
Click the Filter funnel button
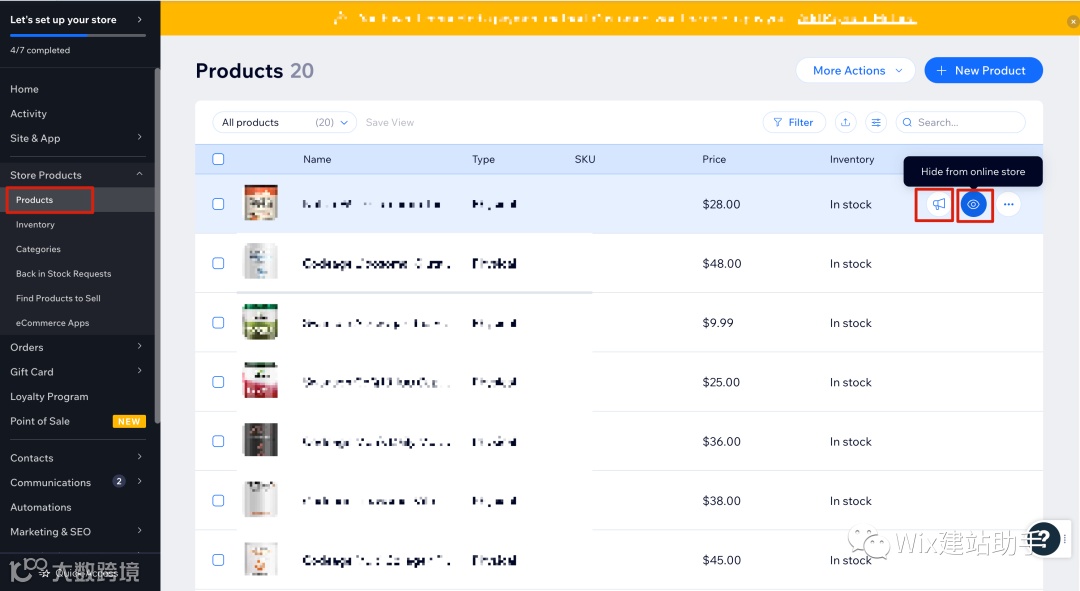(793, 122)
